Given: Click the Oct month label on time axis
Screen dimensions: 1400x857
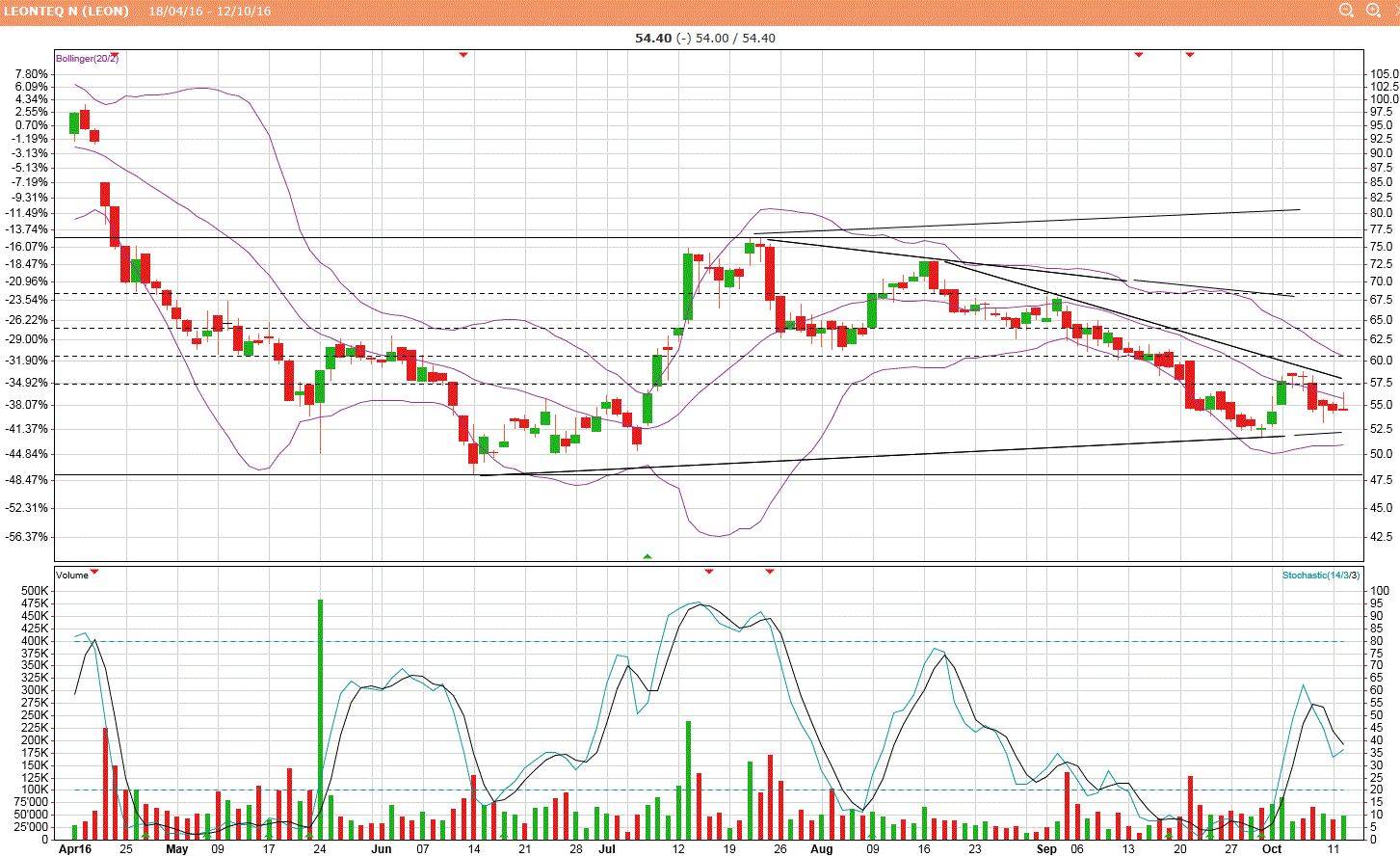Looking at the screenshot, I should click(1272, 849).
